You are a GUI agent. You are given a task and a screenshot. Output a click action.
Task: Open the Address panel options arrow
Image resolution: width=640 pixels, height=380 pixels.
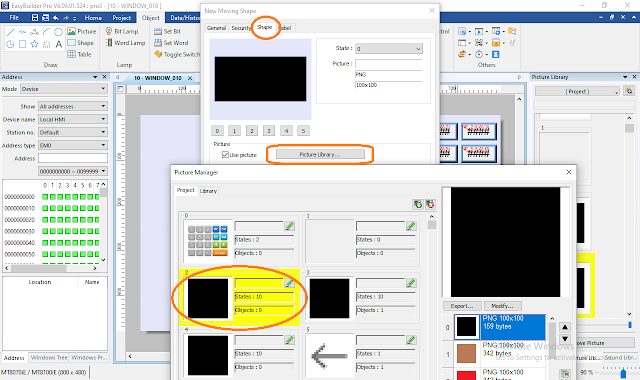[95, 77]
